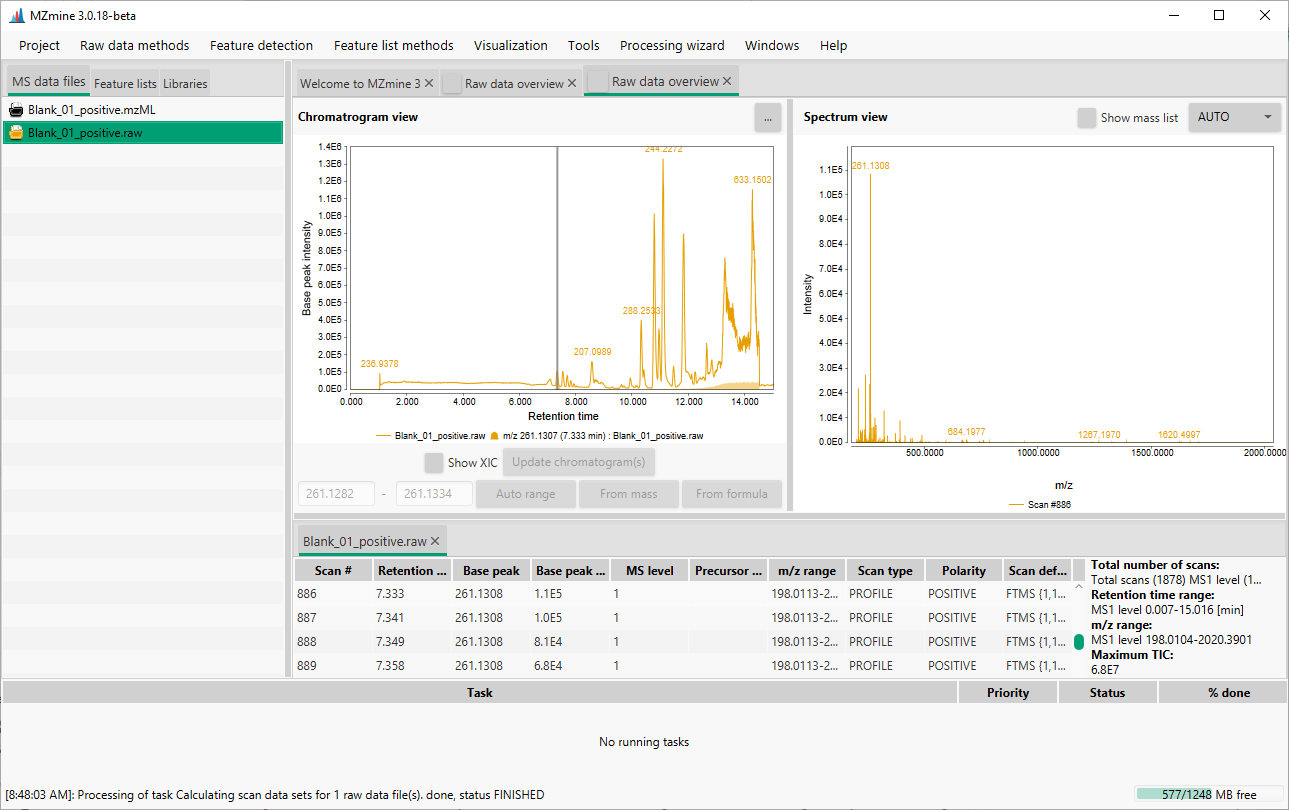Open the Visualization menu
The width and height of the screenshot is (1289, 810).
pyautogui.click(x=510, y=45)
